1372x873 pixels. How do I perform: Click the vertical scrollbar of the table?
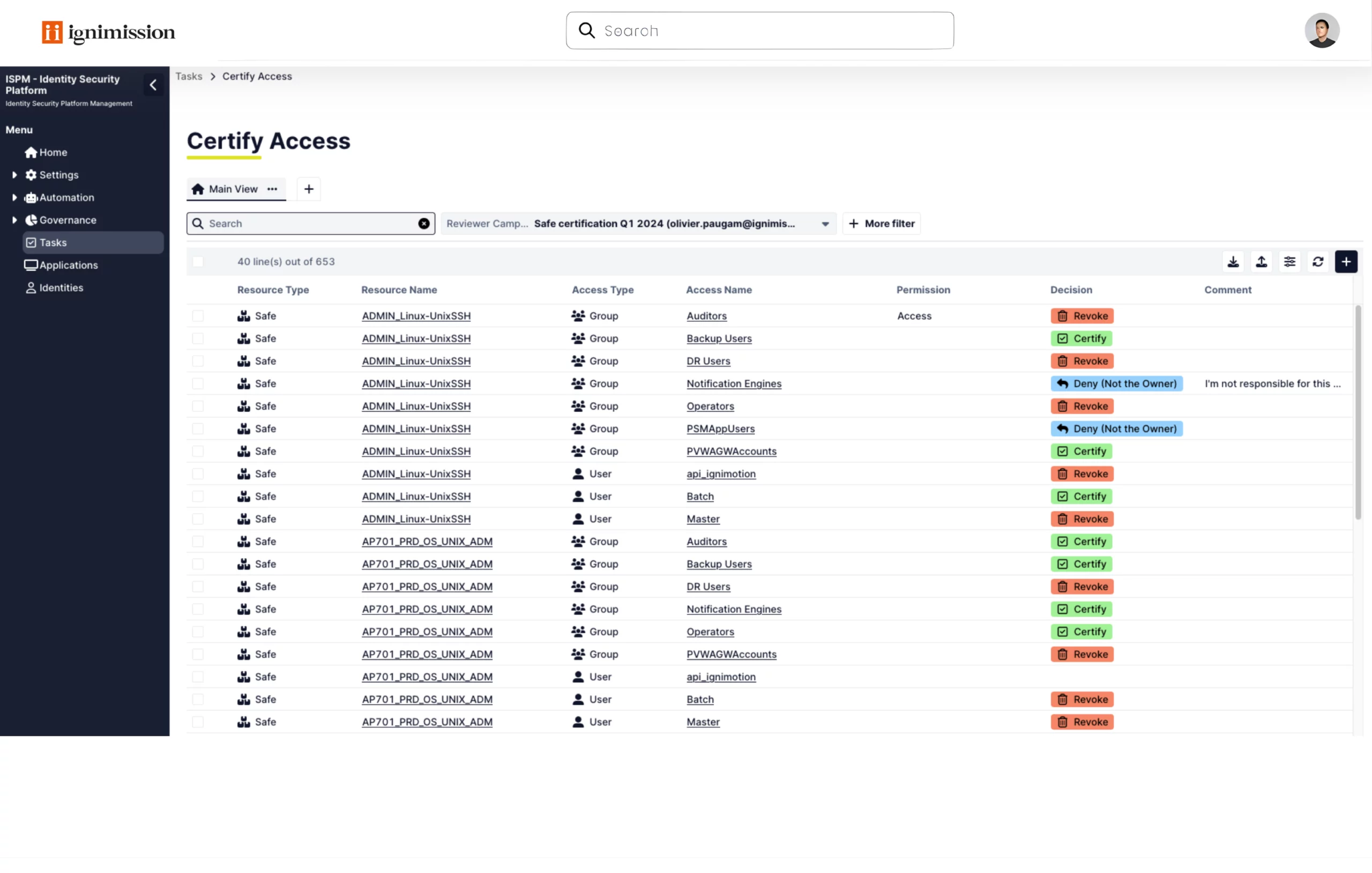[x=1358, y=412]
